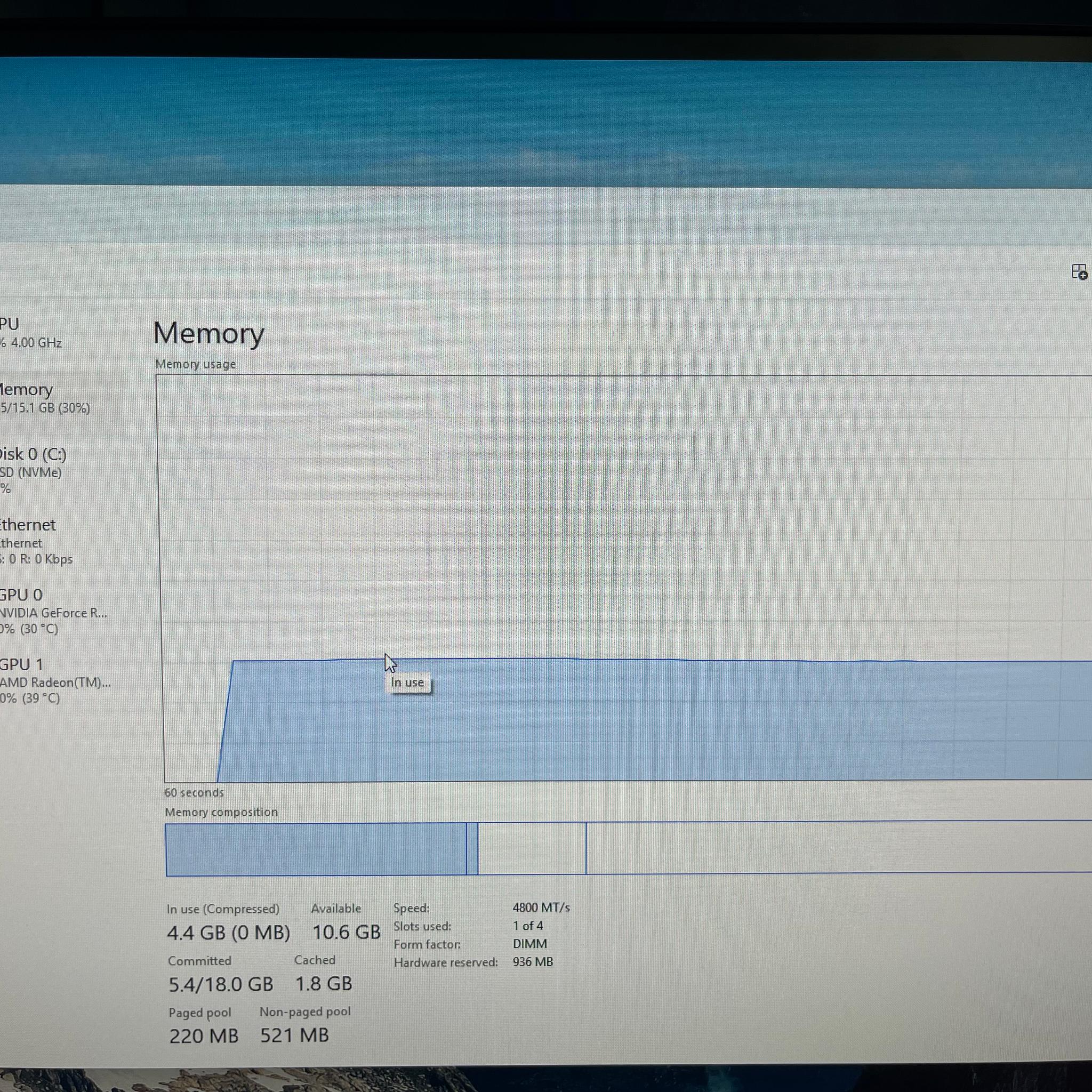Select GPU 0 NVIDIA GeForce entry
Viewport: 1092px width, 1092px height.
tap(54, 611)
